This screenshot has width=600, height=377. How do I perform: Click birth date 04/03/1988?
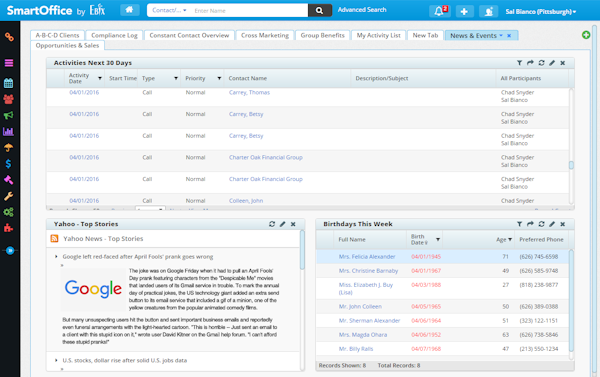[426, 285]
